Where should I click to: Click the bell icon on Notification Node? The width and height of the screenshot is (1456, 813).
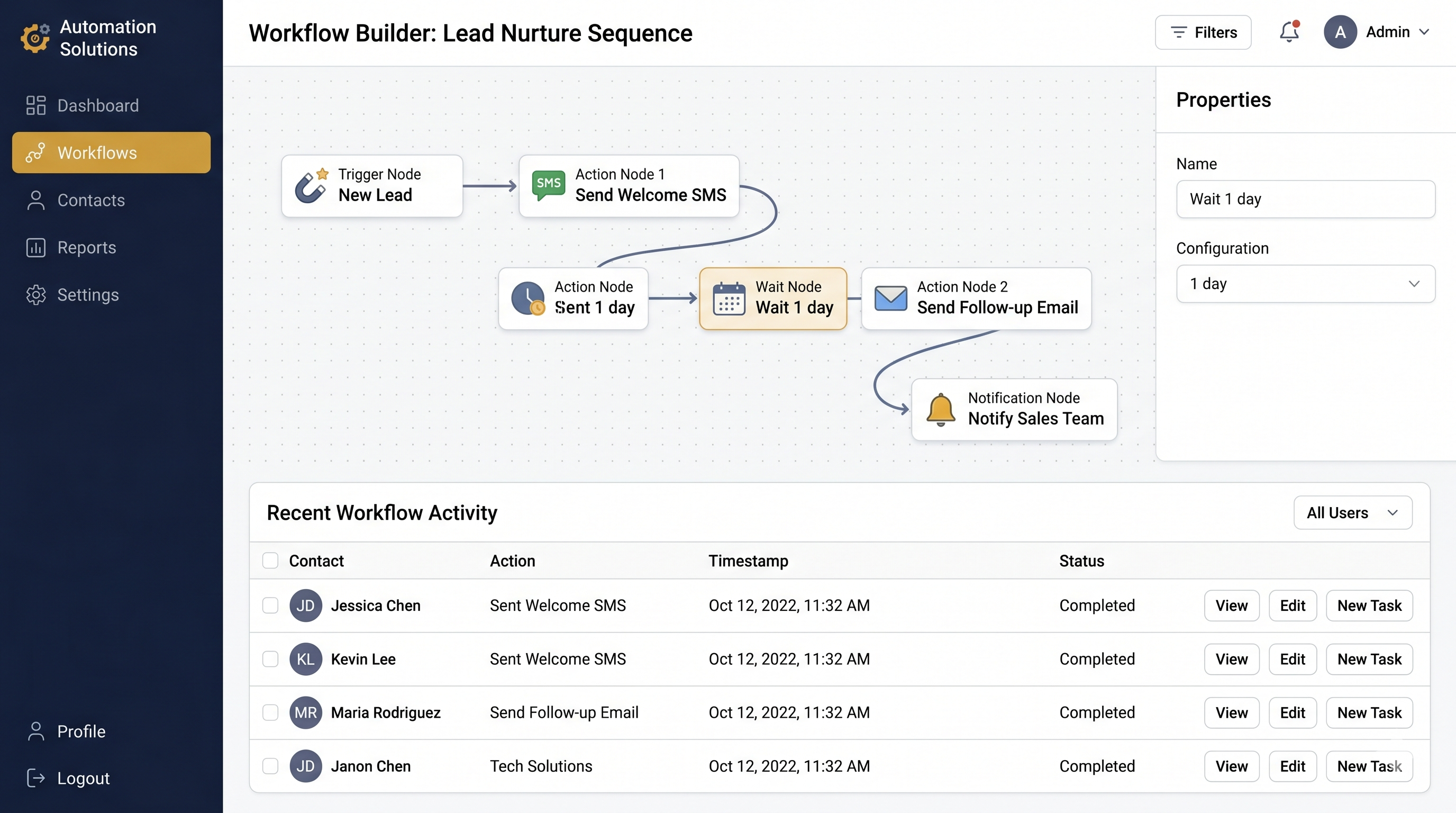pos(941,410)
